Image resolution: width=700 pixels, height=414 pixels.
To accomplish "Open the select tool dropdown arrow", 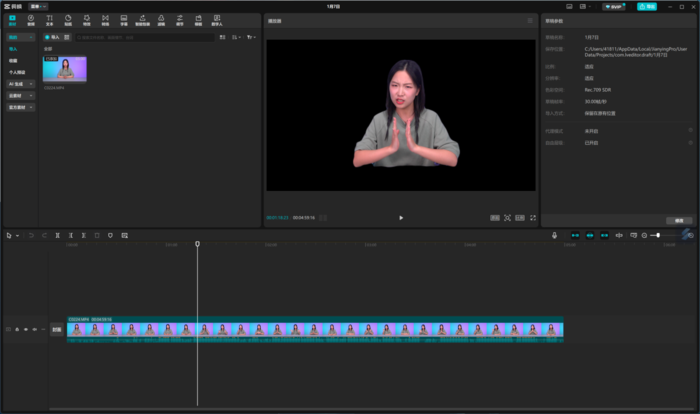I will coord(17,235).
